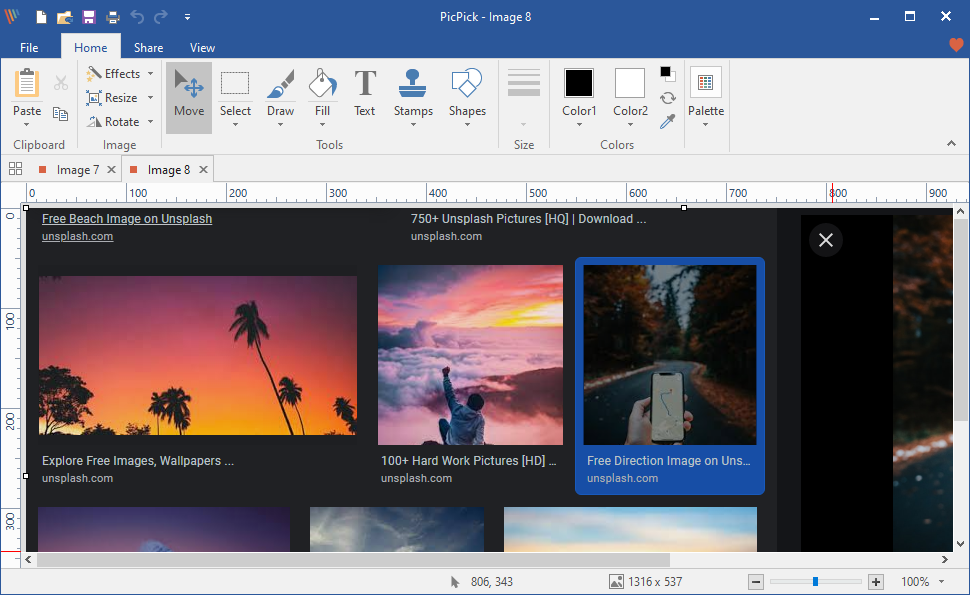Click the palm tree sunset thumbnail
The image size is (970, 595).
[x=198, y=356]
